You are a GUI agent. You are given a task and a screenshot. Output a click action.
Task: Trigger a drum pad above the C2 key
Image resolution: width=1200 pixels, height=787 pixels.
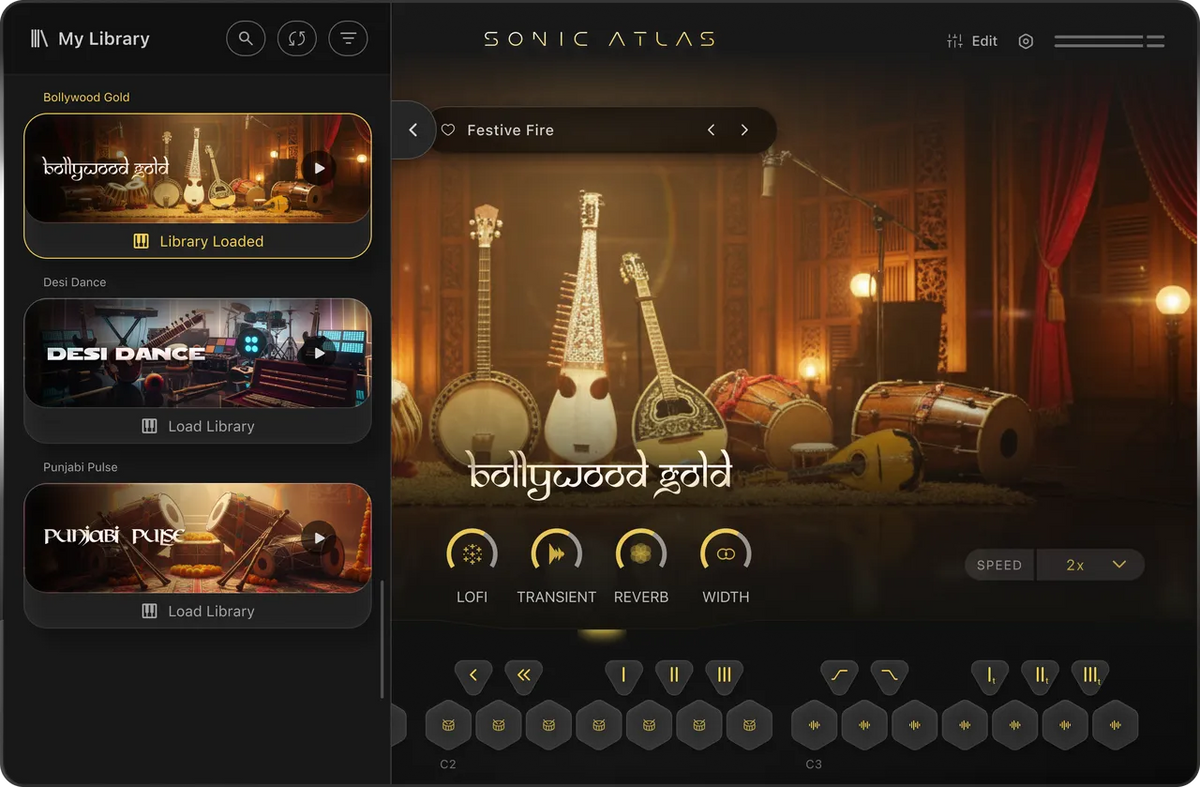click(448, 724)
